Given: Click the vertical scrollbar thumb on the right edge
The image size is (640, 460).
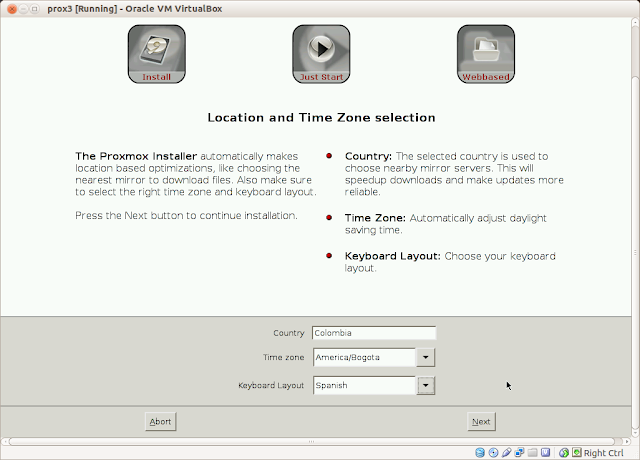Looking at the screenshot, I should click(635, 251).
